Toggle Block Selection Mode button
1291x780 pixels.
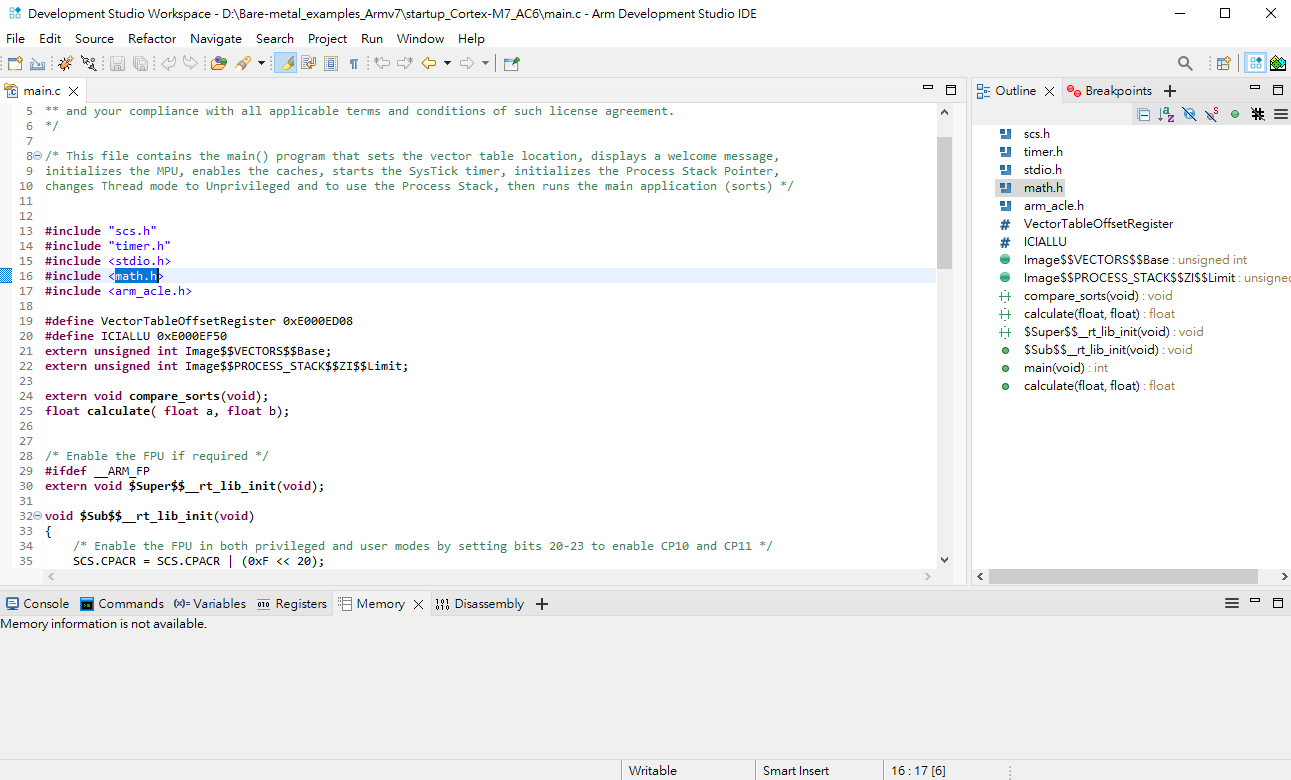330,63
